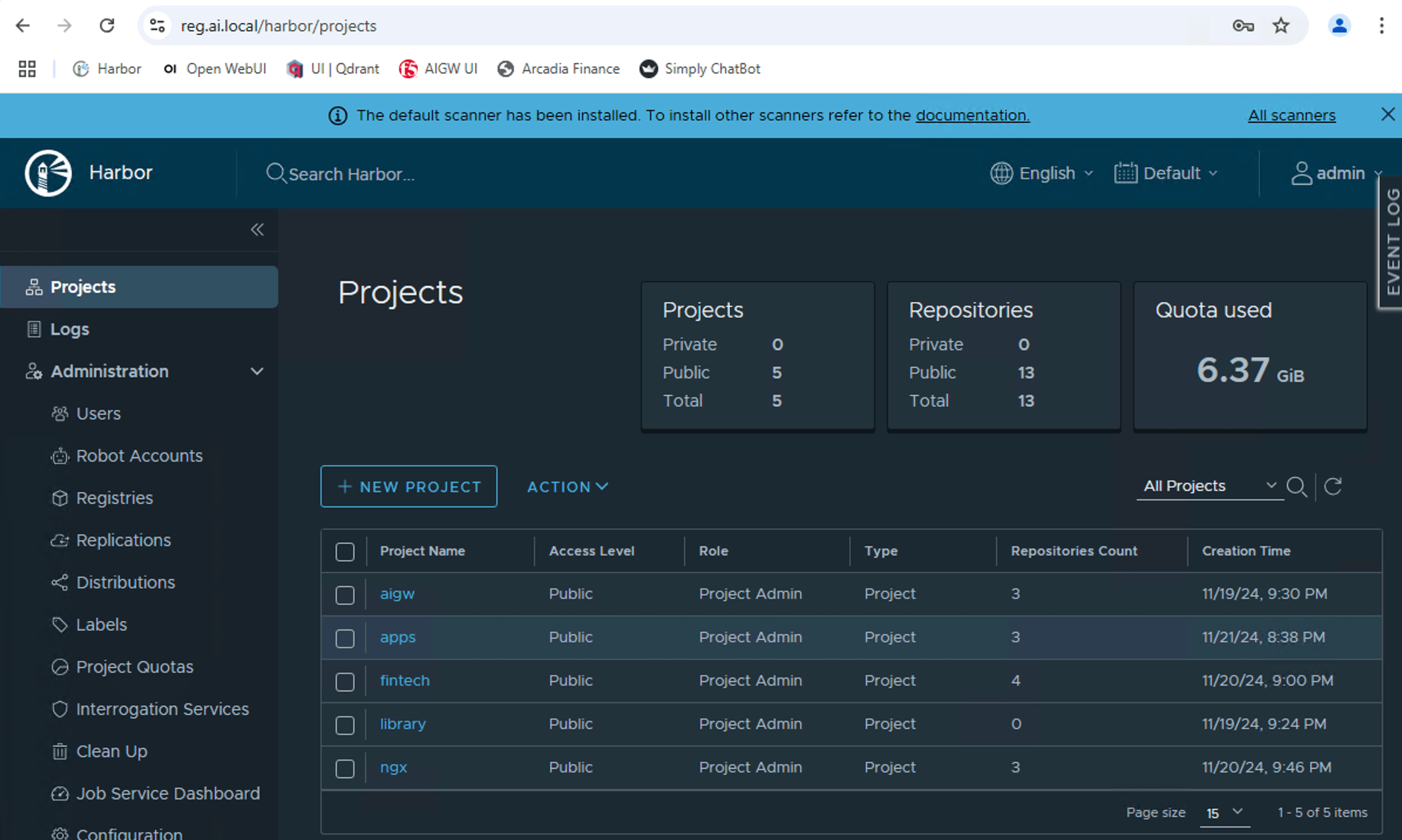The height and width of the screenshot is (840, 1402).
Task: Refresh the projects list
Action: pyautogui.click(x=1333, y=486)
